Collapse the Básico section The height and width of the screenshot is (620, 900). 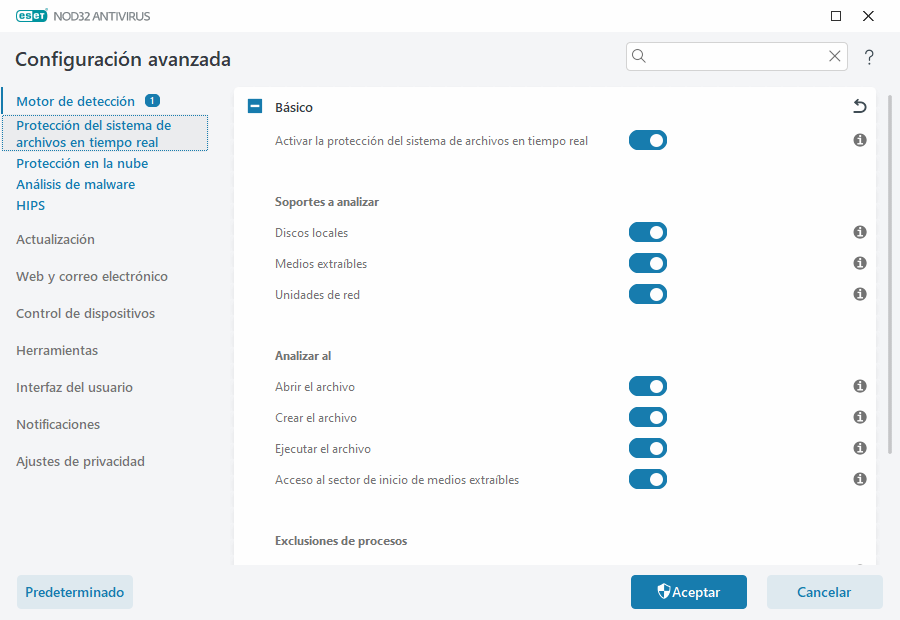point(254,105)
